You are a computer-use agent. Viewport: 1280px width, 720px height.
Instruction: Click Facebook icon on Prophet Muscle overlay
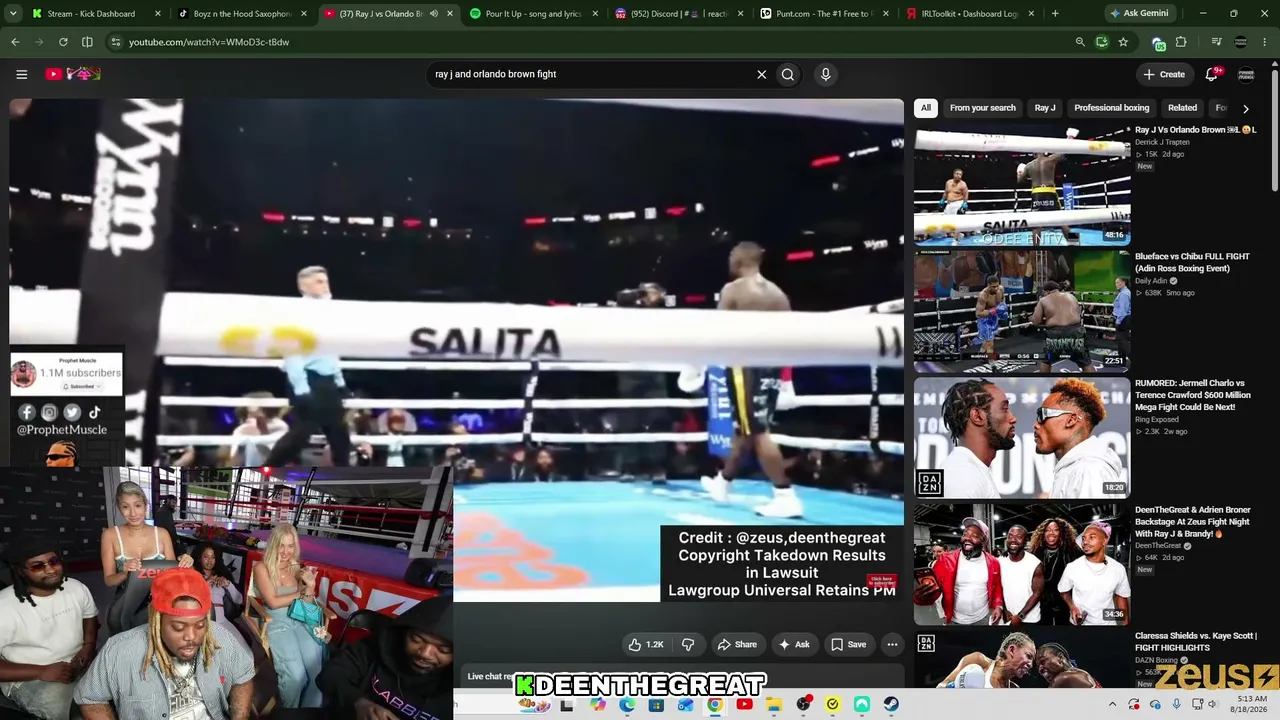point(27,412)
